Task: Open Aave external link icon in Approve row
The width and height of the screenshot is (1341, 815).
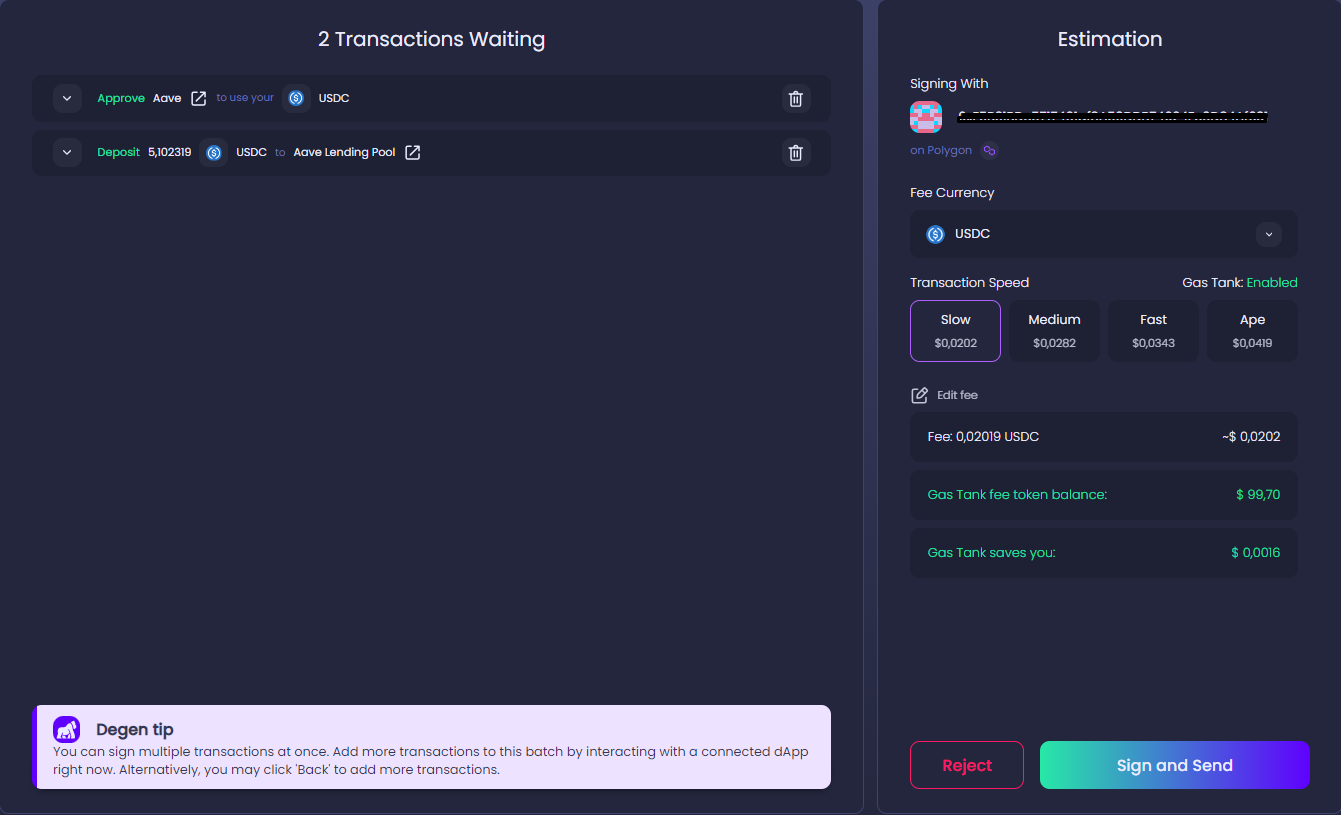Action: (x=199, y=98)
